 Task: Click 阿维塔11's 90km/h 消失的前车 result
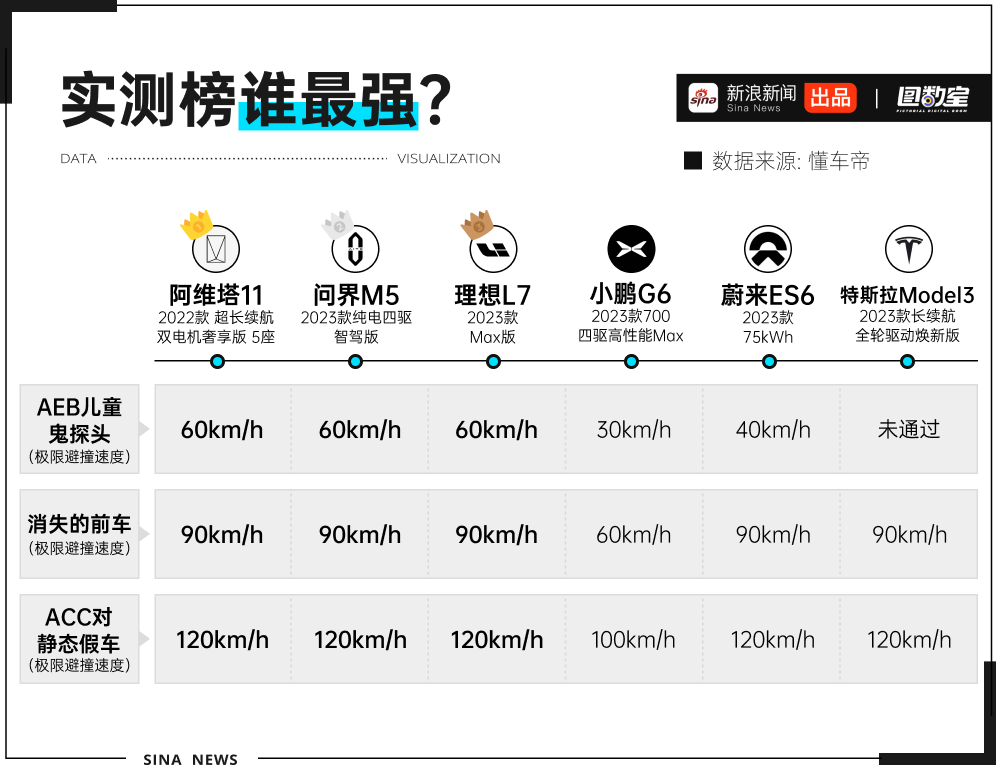click(x=222, y=534)
